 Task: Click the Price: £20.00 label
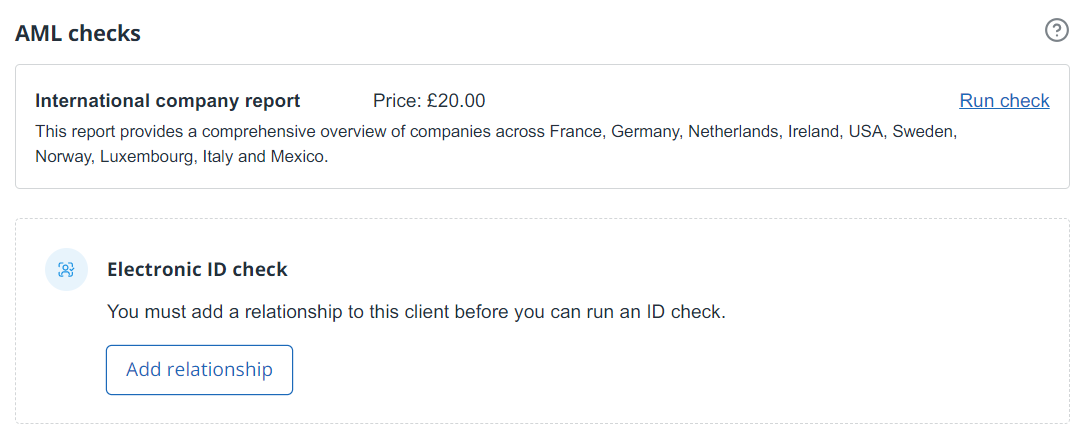[429, 101]
